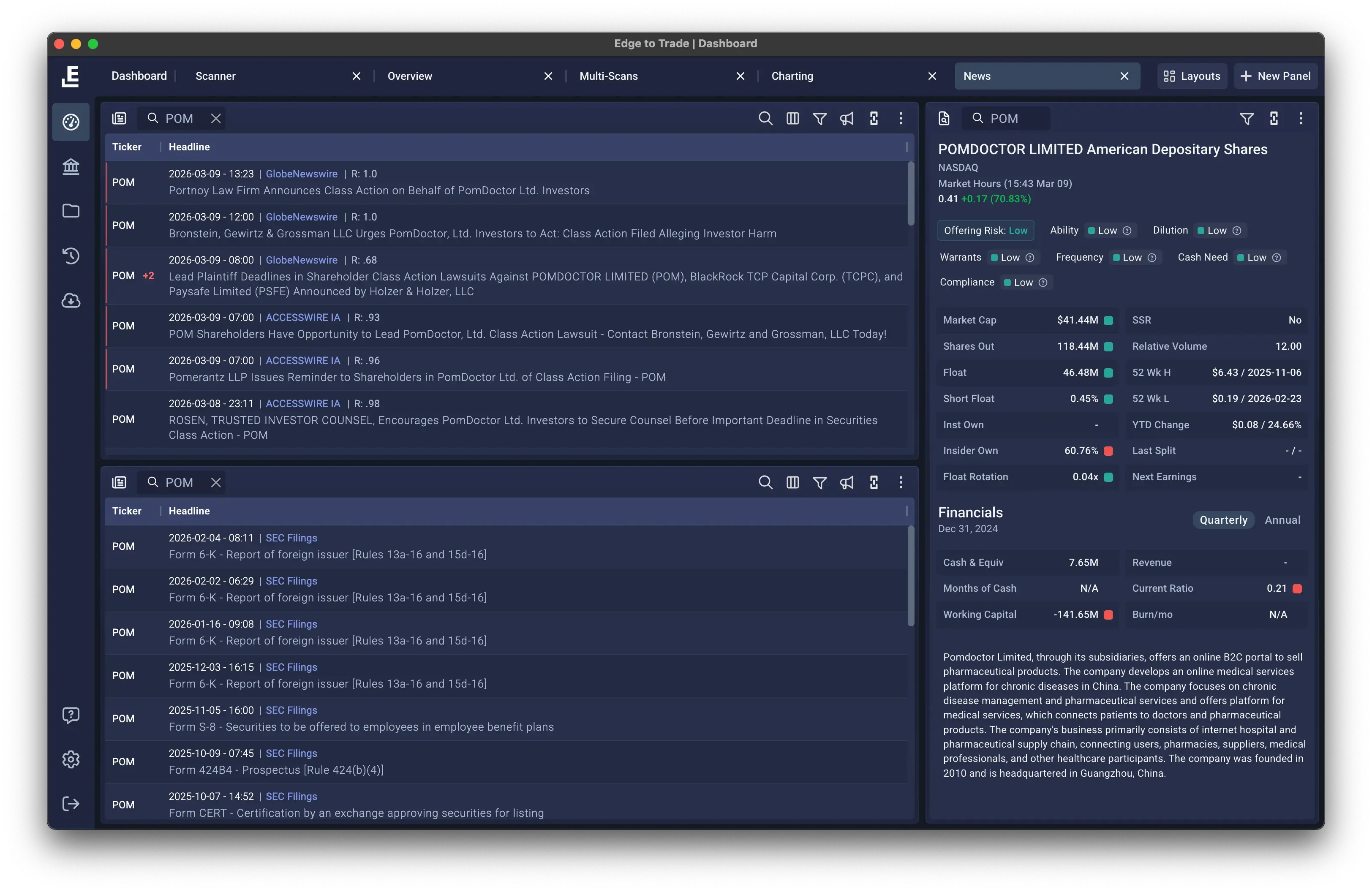Open the help question sidebar icon

71,715
